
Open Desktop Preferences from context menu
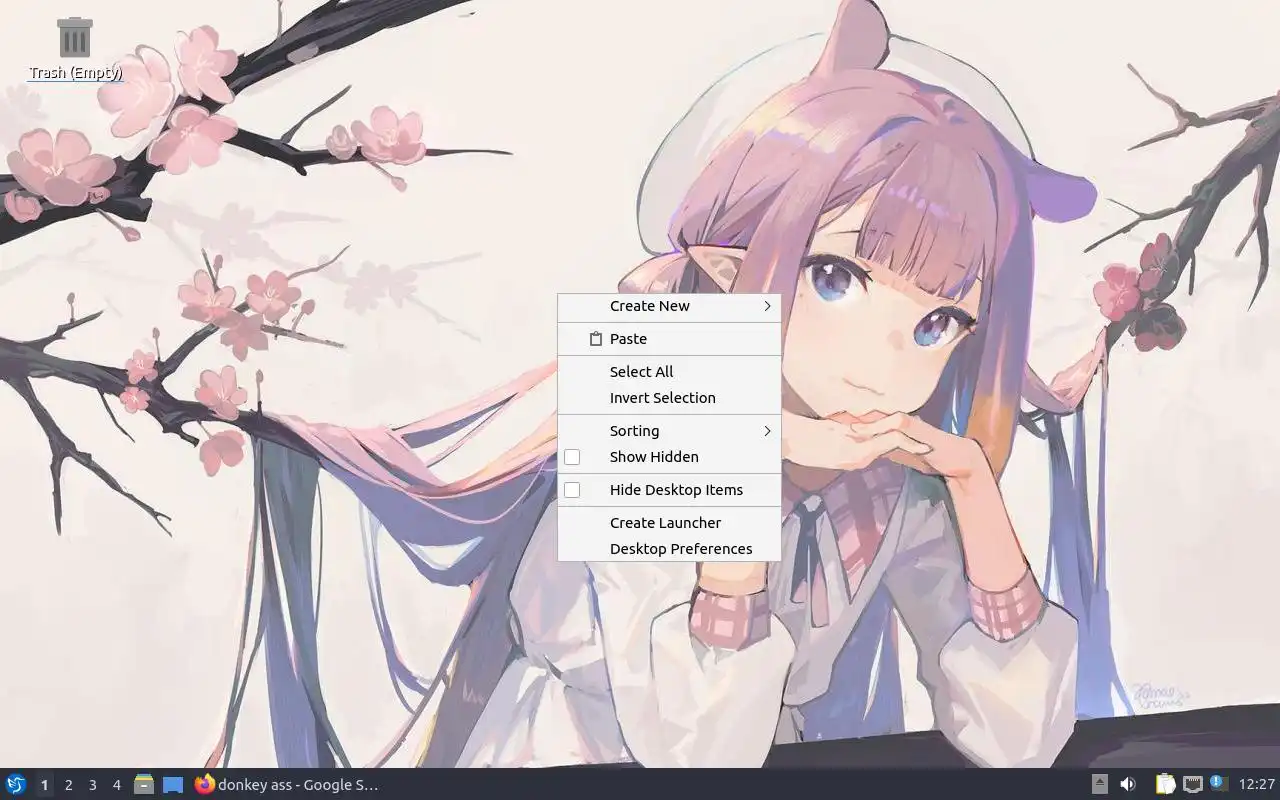669,549
